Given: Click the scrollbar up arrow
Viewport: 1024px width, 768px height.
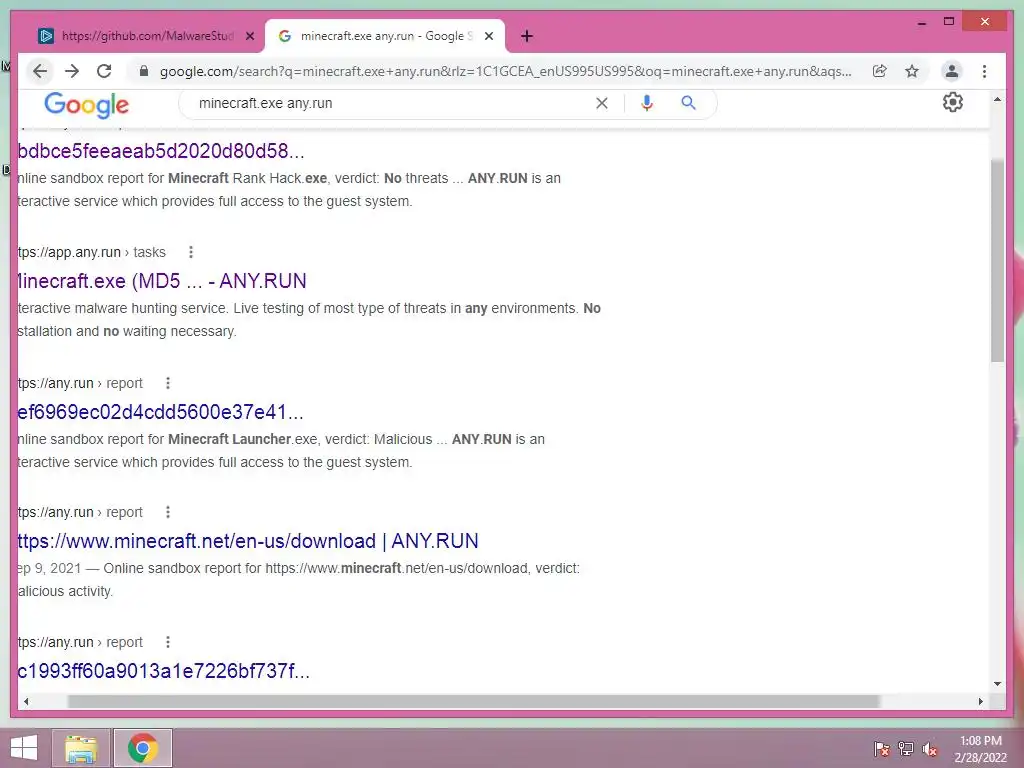Looking at the screenshot, I should click(997, 99).
